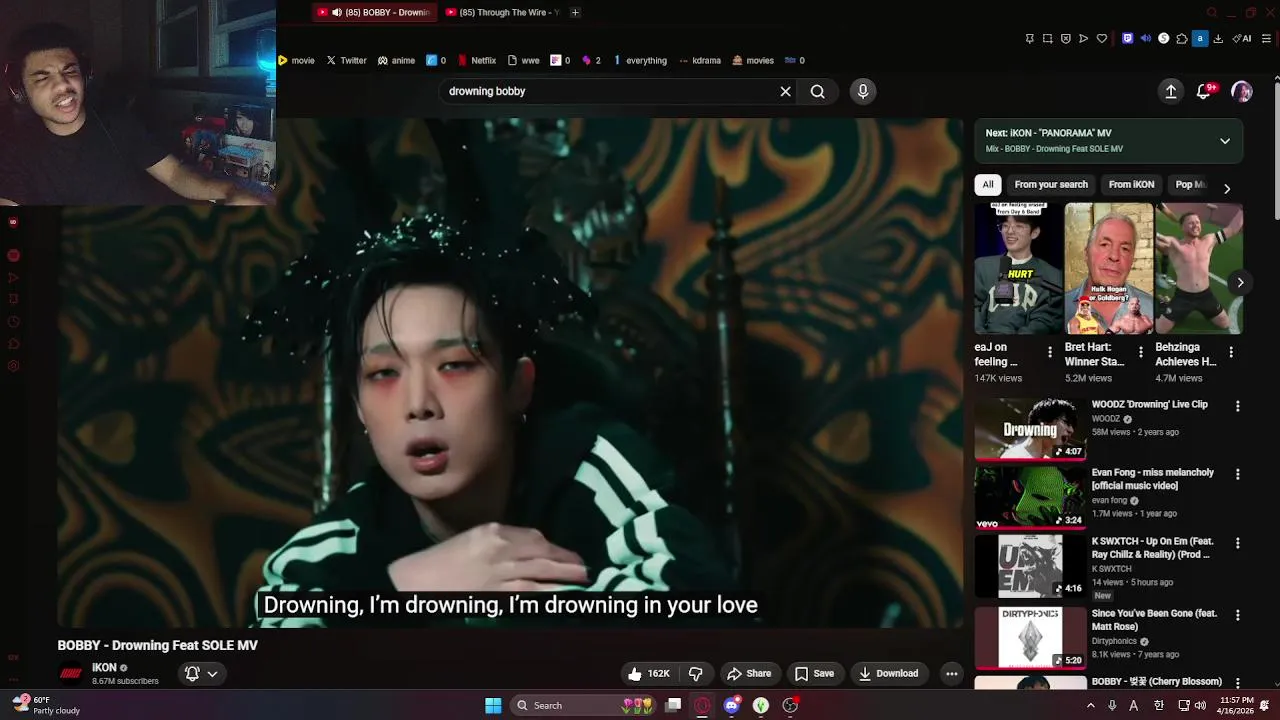The width and height of the screenshot is (1280, 720).
Task: Open eaJ on feeling short thumbnail
Action: click(x=1018, y=269)
